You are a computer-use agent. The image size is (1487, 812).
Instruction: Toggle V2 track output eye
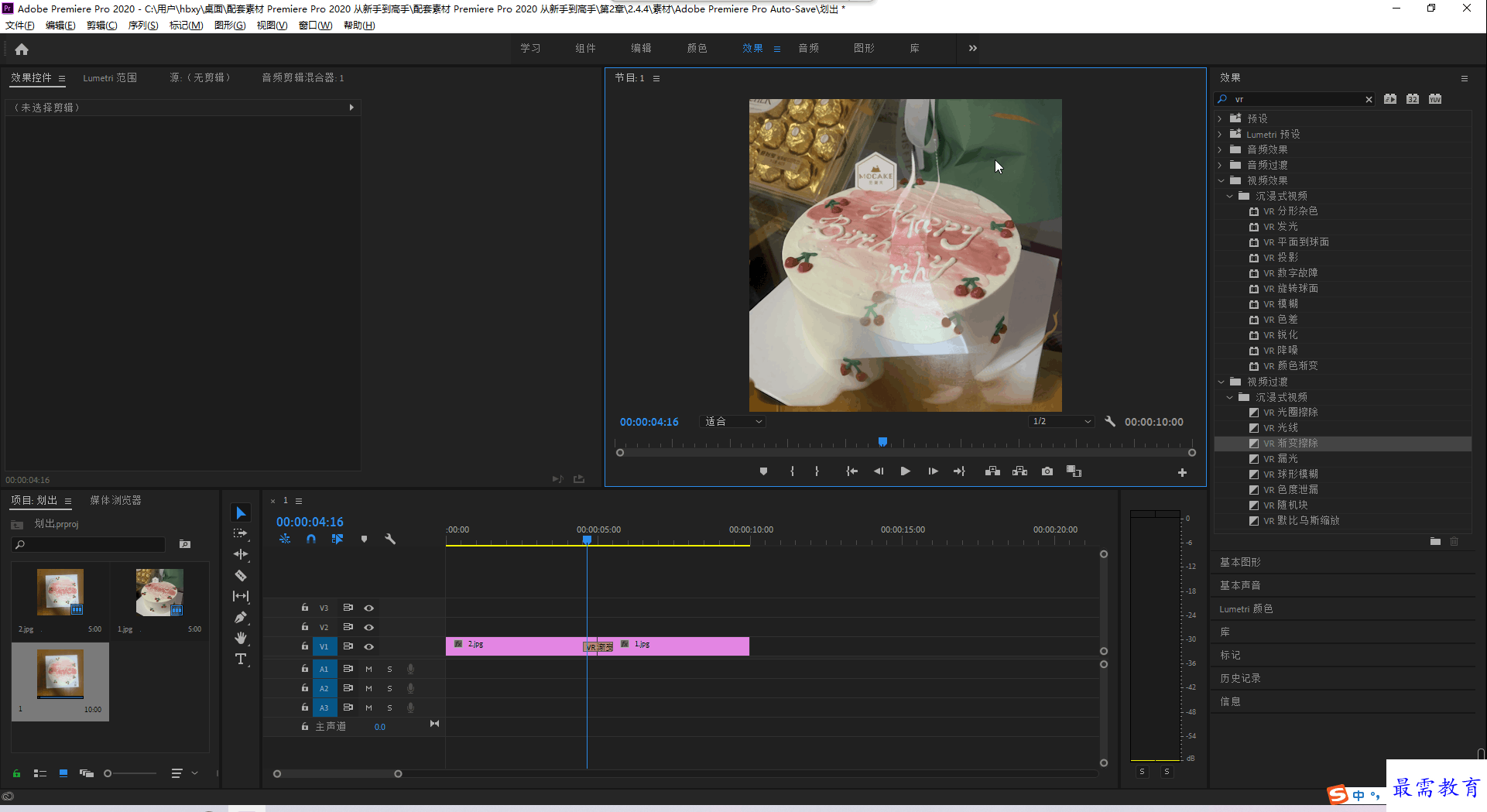pos(369,627)
